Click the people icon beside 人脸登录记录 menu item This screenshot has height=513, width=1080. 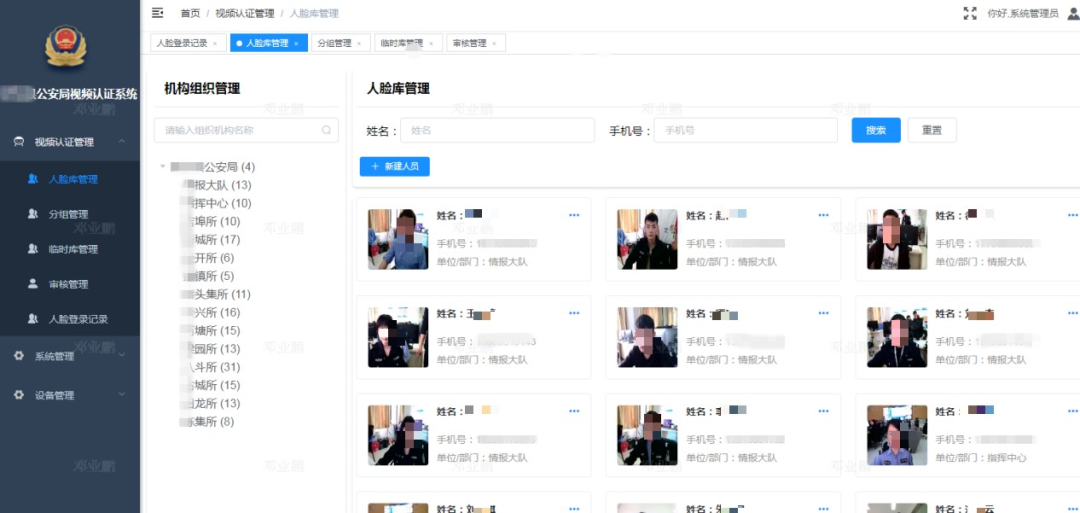[32, 319]
